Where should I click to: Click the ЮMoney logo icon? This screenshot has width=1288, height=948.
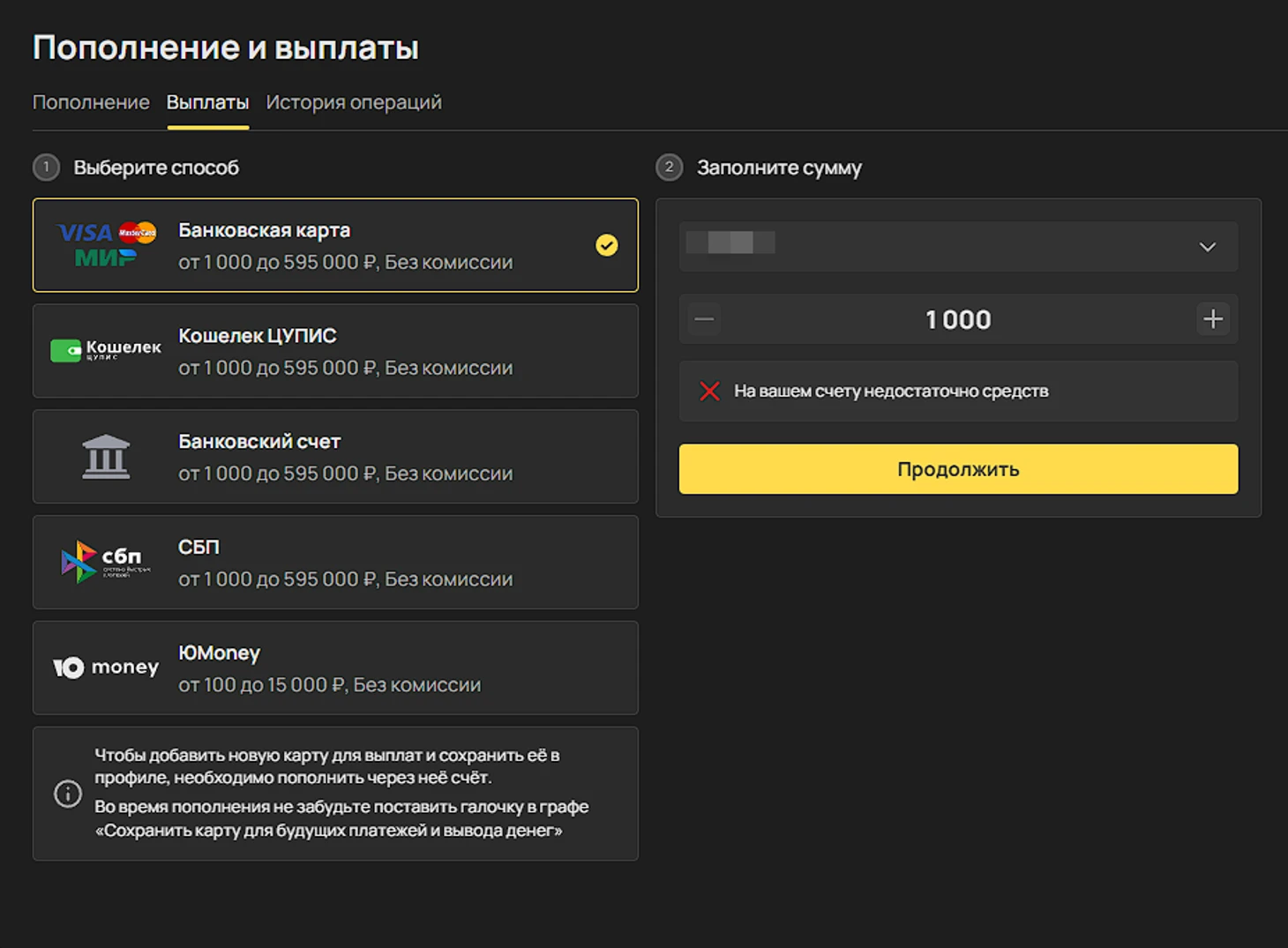[106, 668]
